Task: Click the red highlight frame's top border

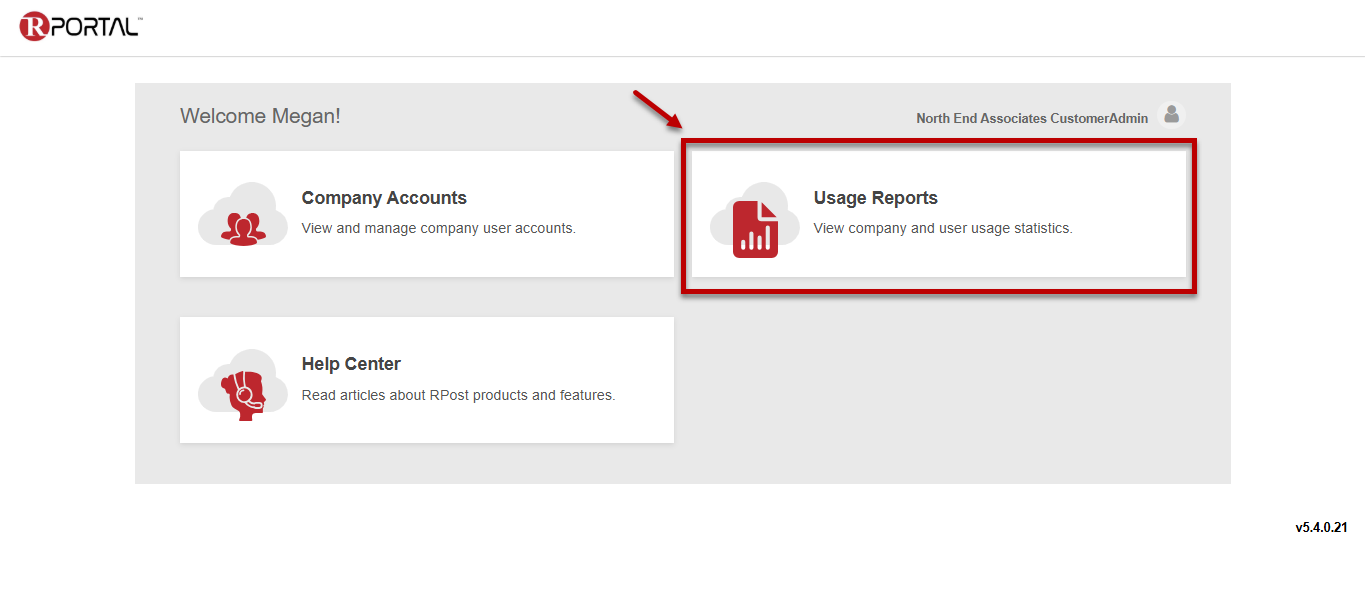Action: [x=938, y=142]
